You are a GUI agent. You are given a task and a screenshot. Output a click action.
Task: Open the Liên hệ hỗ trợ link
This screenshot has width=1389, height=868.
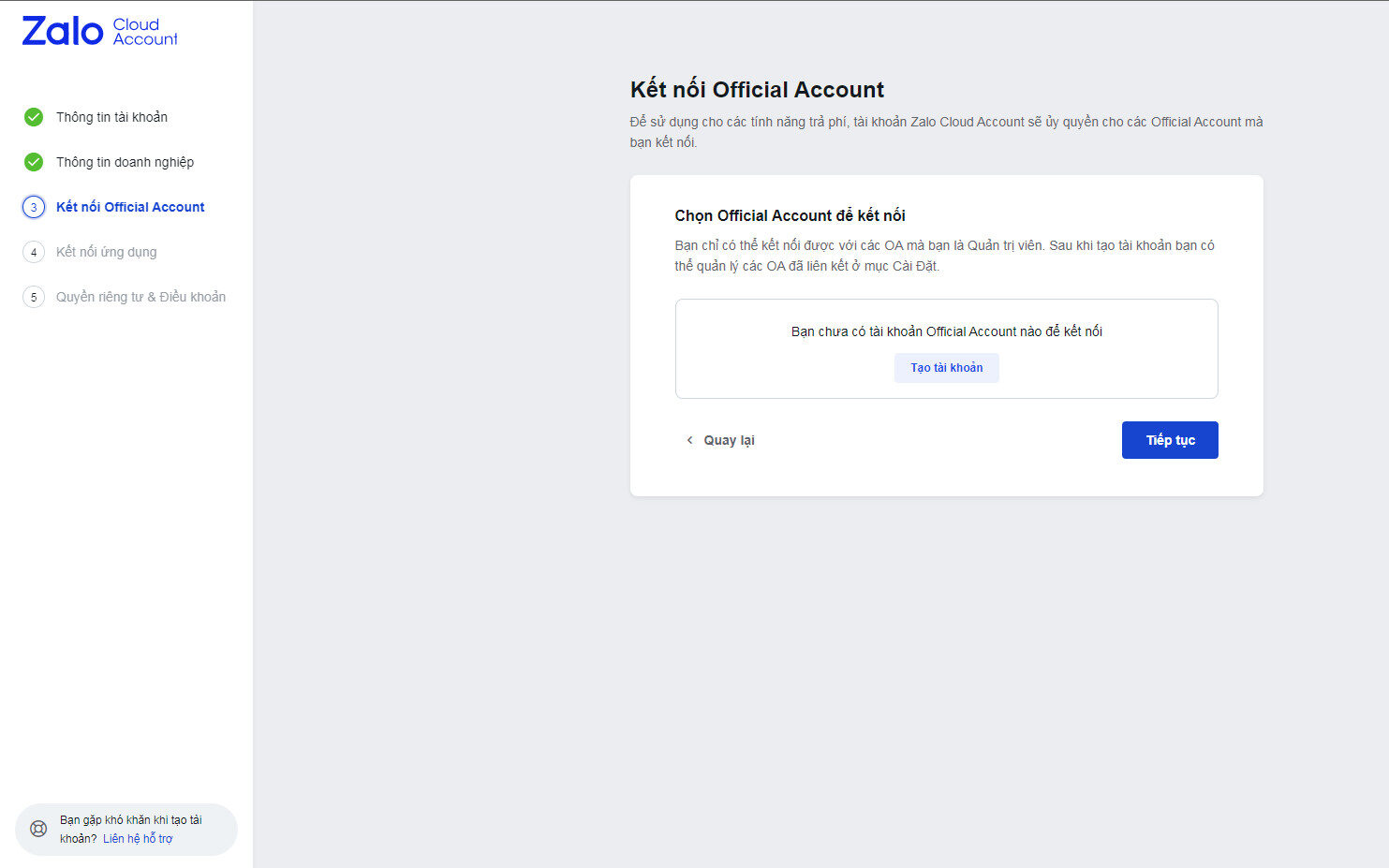click(138, 839)
